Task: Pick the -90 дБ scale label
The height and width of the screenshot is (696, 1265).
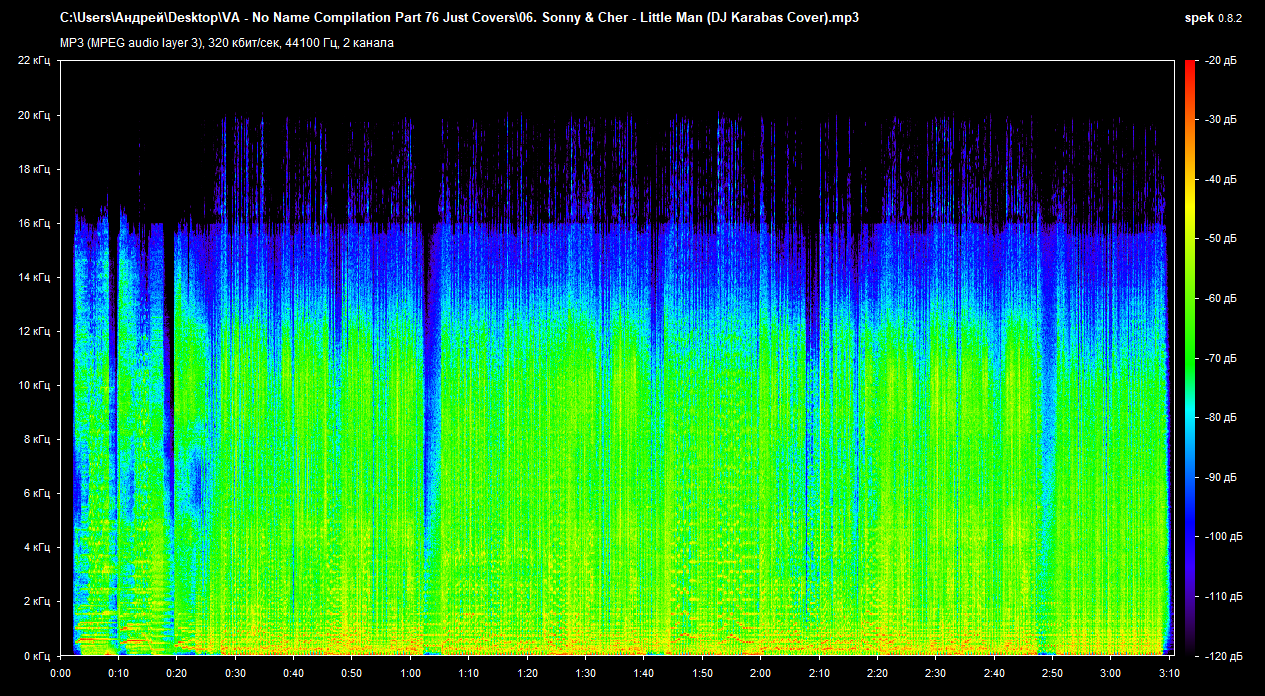Action: [1222, 477]
